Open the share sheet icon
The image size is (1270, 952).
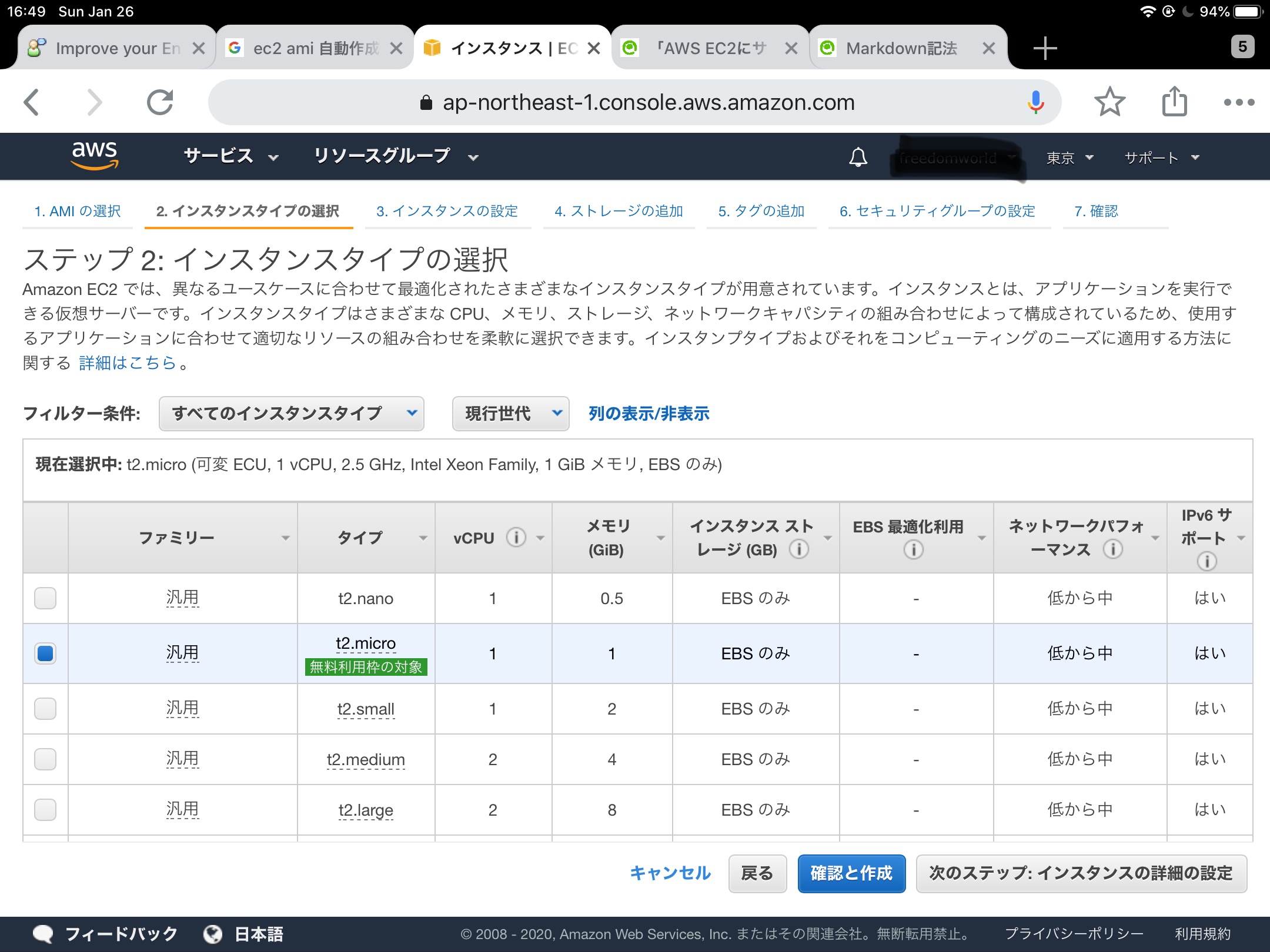click(1174, 101)
